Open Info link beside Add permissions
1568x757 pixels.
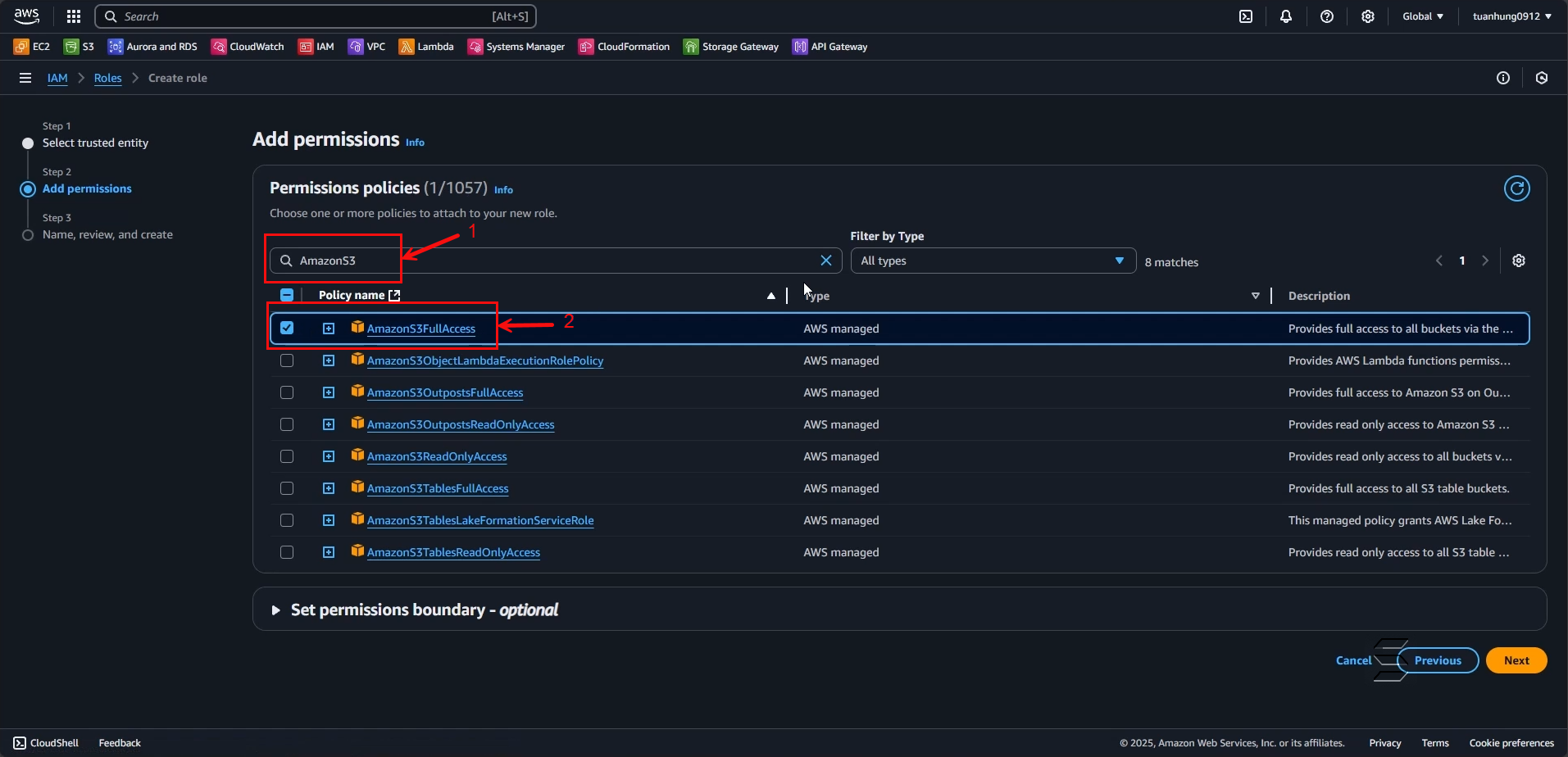pyautogui.click(x=415, y=143)
